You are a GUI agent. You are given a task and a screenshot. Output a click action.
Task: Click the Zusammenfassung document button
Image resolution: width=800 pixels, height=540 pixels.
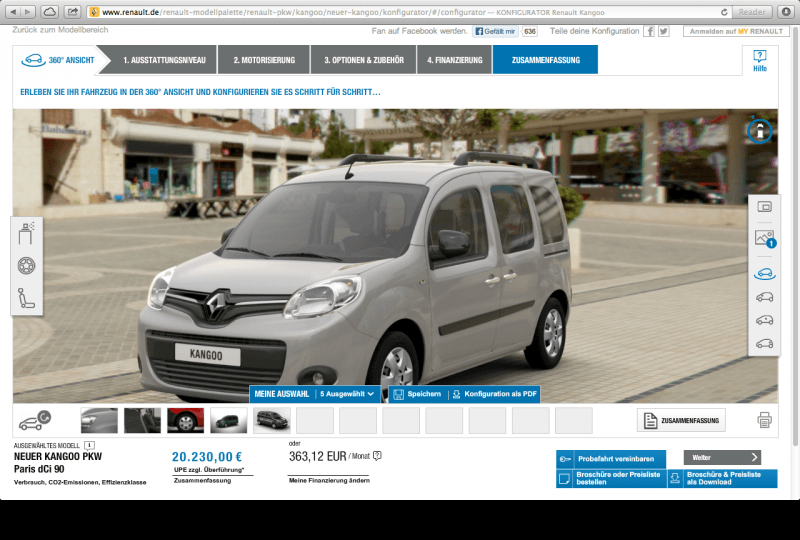point(681,421)
